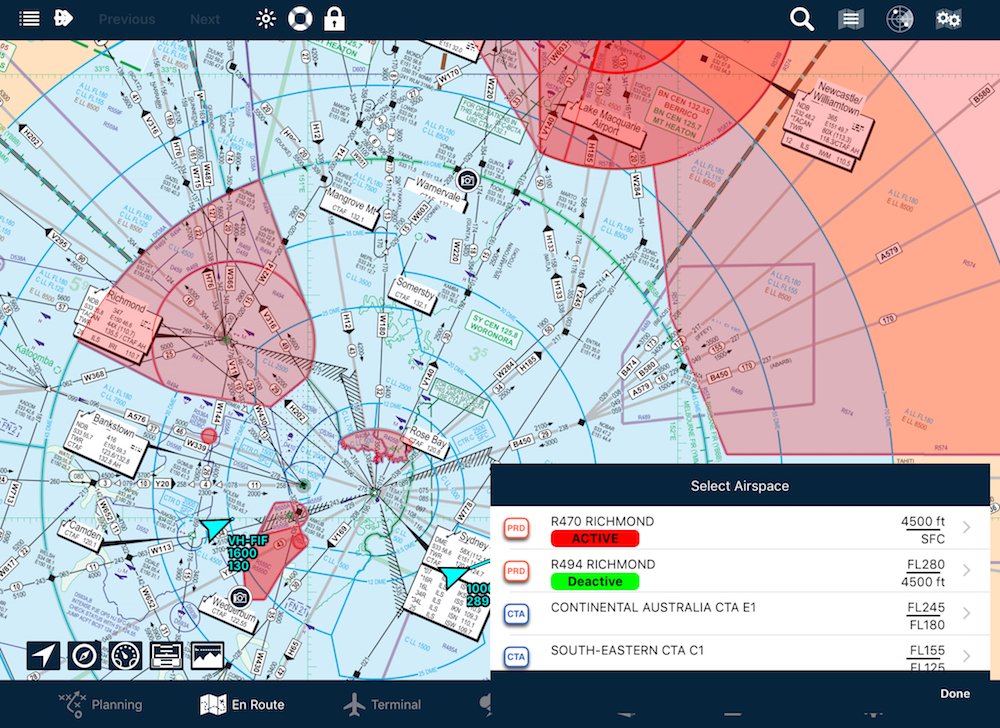Tap the PRD icon for R470 Richmond
Screen dimensions: 1000x728
click(x=517, y=528)
